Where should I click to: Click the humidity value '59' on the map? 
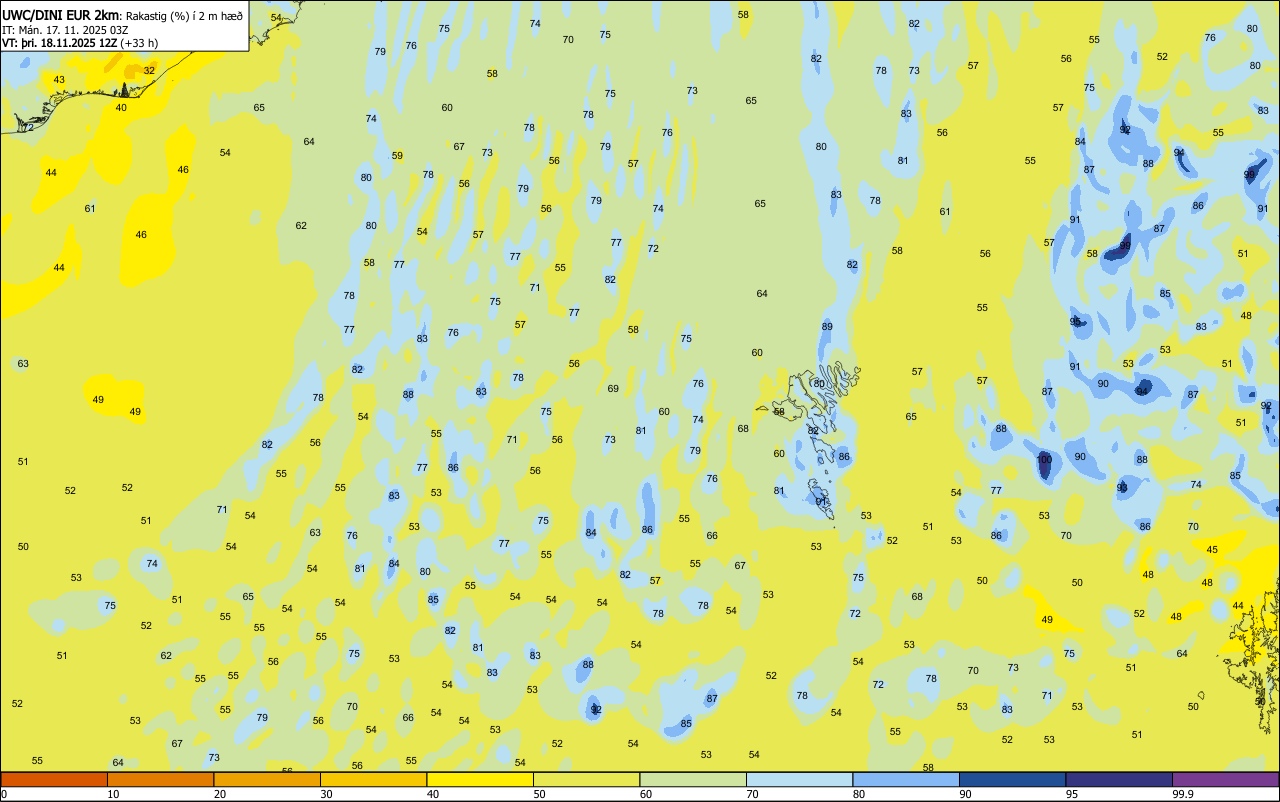pyautogui.click(x=397, y=156)
